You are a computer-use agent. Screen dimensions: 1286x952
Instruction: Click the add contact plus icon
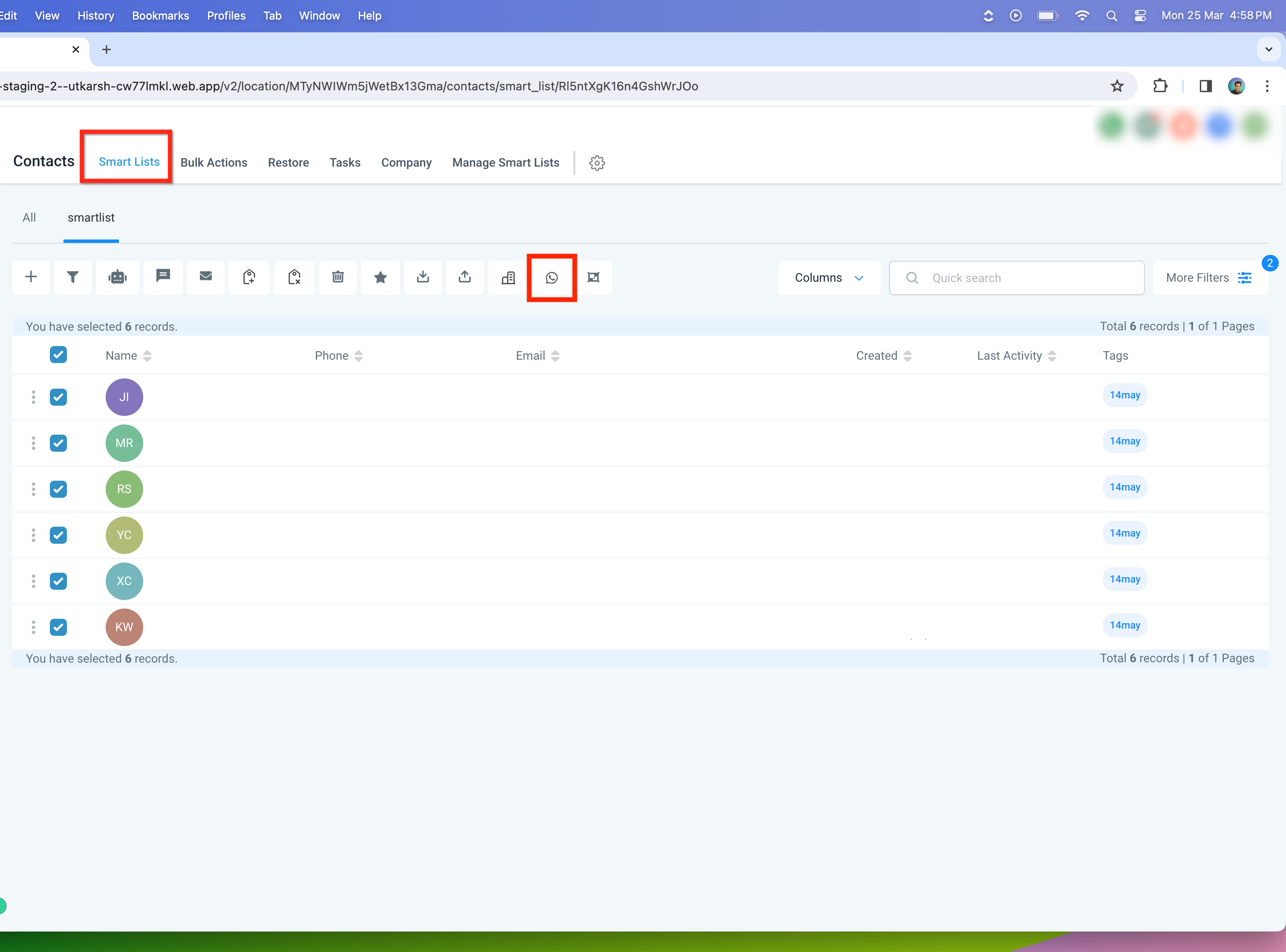[x=31, y=278]
